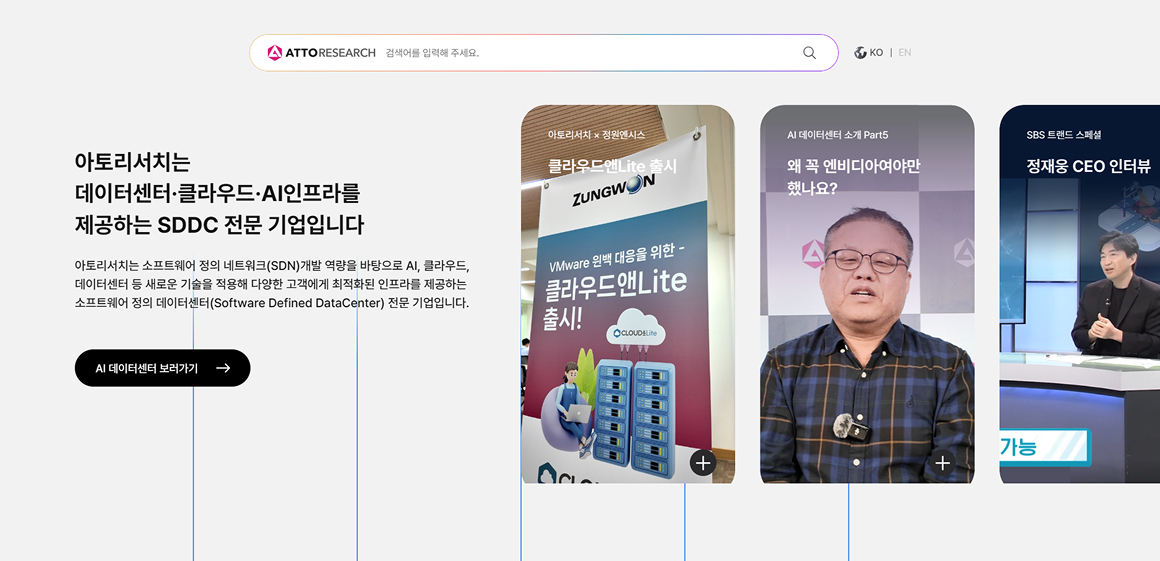Click the globe language icon
The image size is (1160, 561).
coord(860,53)
